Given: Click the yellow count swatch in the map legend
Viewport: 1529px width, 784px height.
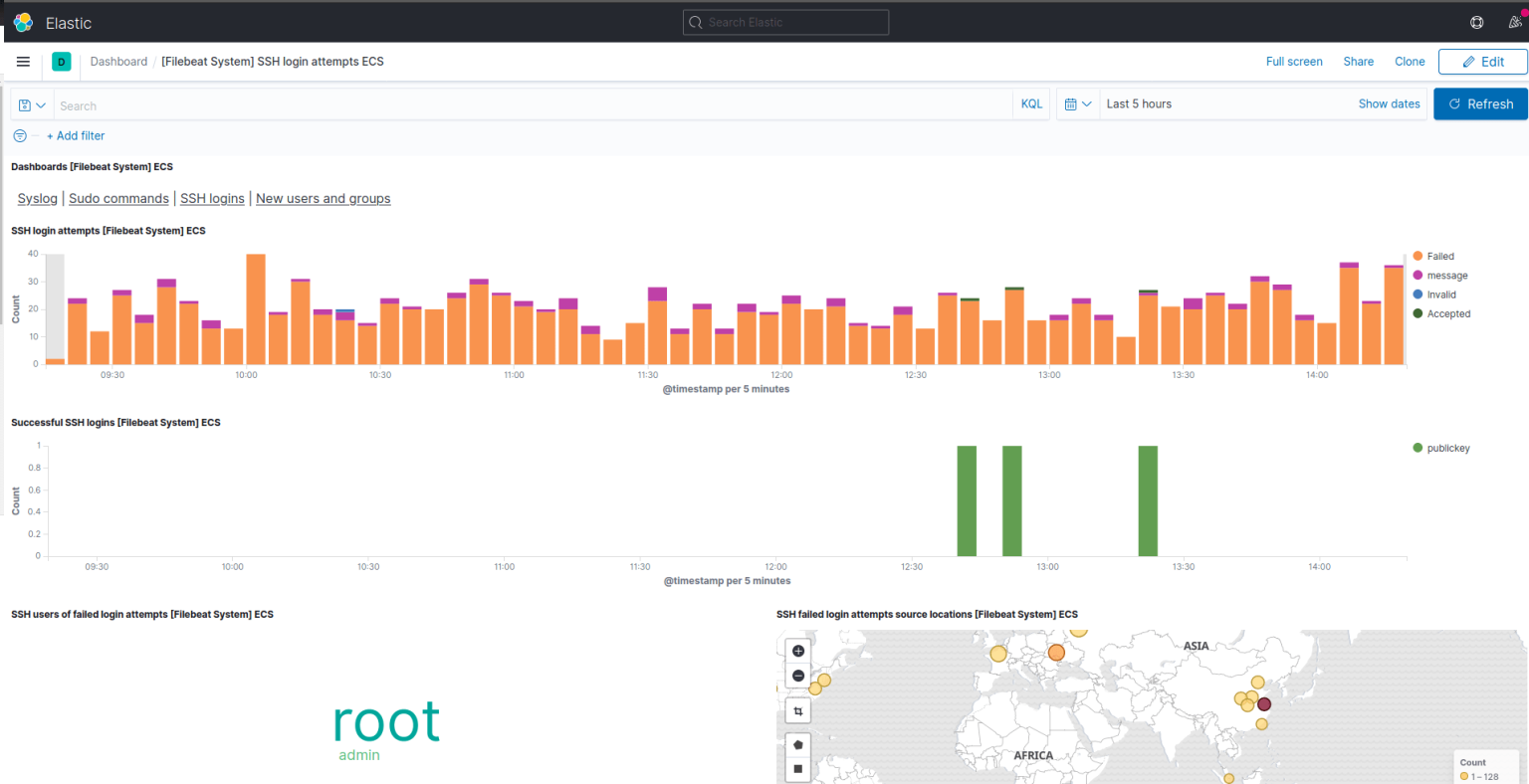Looking at the screenshot, I should point(1463,775).
